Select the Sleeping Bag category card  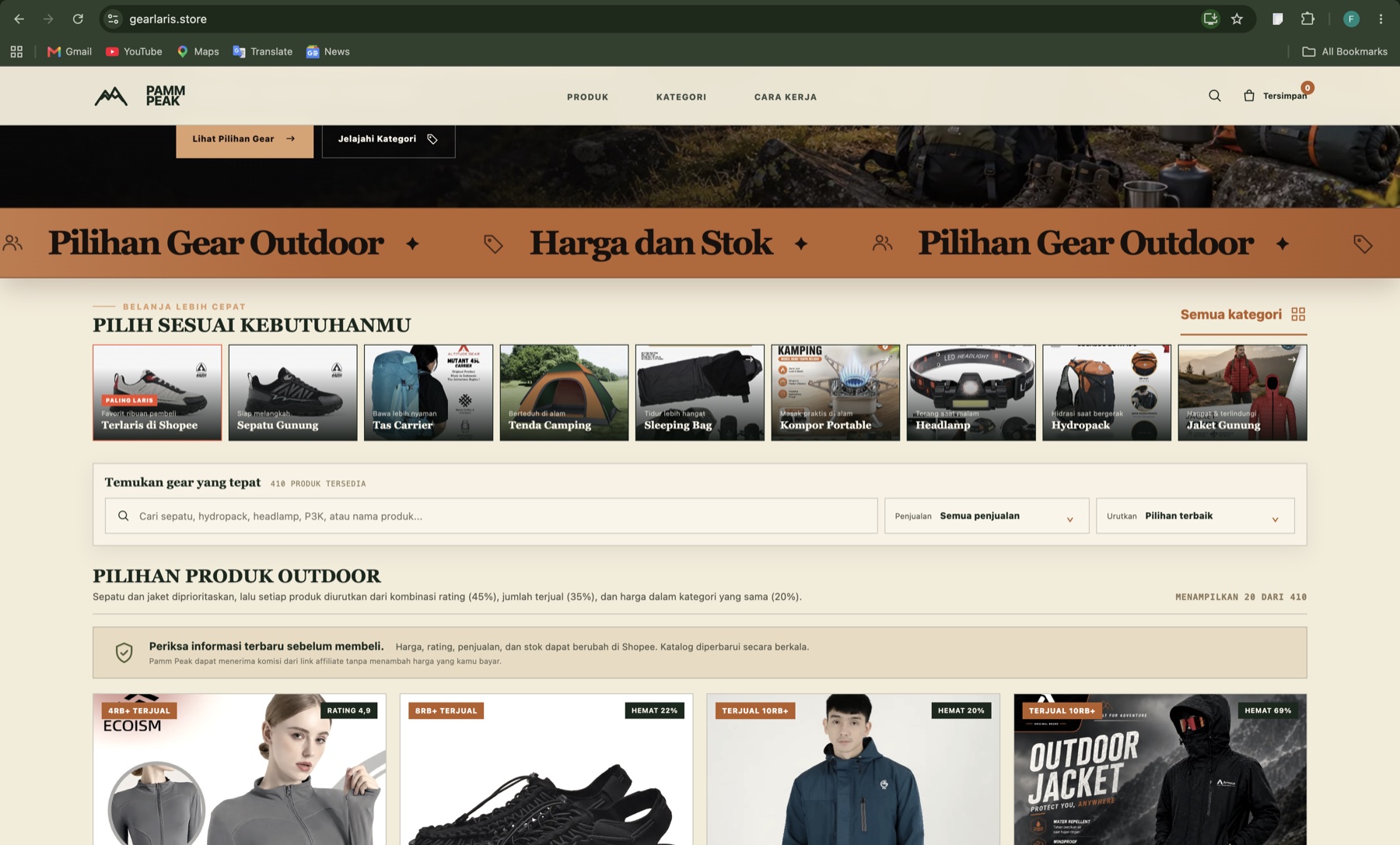click(x=700, y=393)
